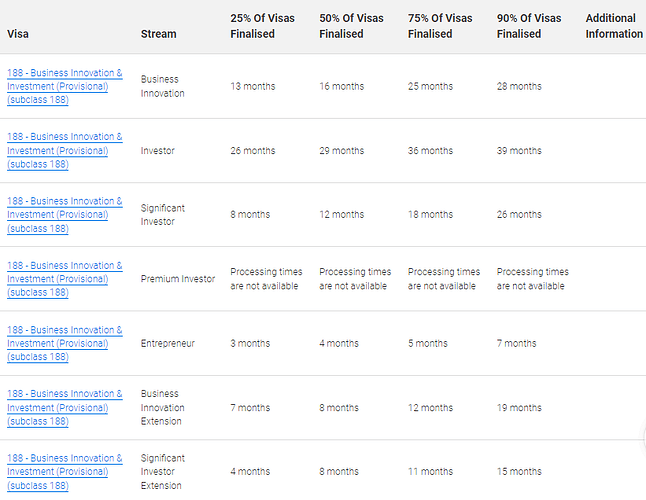Select the '25 months' cell

(430, 86)
